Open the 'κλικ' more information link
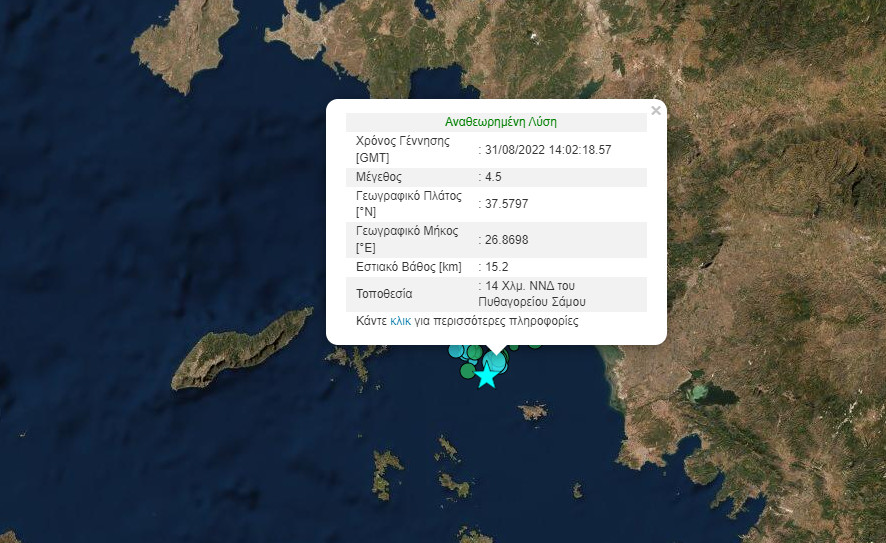The width and height of the screenshot is (886, 543). click(x=400, y=322)
